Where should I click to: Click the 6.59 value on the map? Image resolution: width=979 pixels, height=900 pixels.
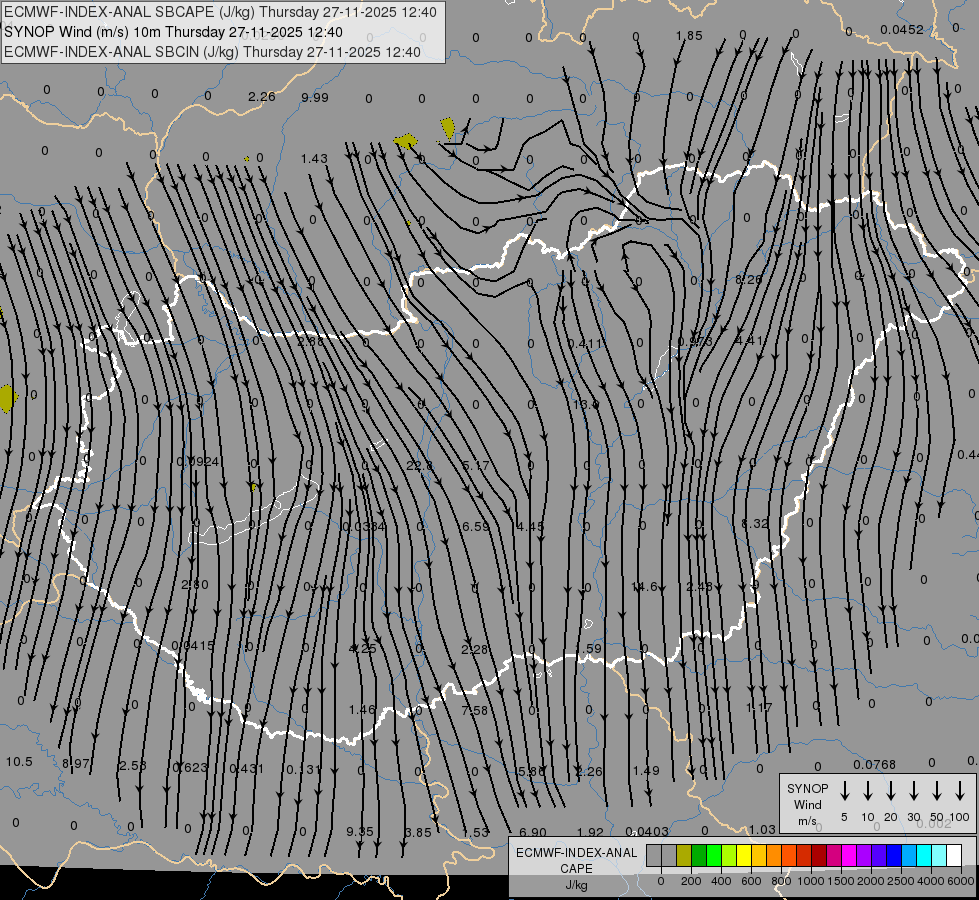476,527
